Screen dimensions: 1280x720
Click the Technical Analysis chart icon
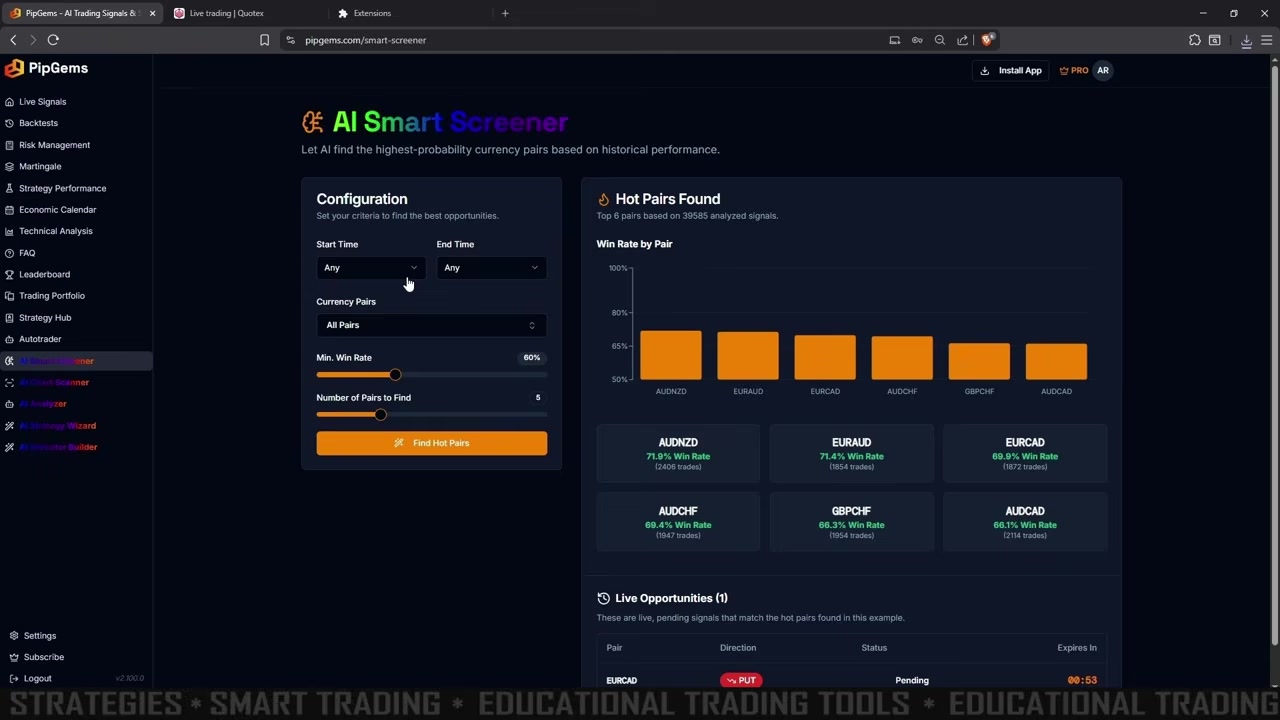coord(9,231)
